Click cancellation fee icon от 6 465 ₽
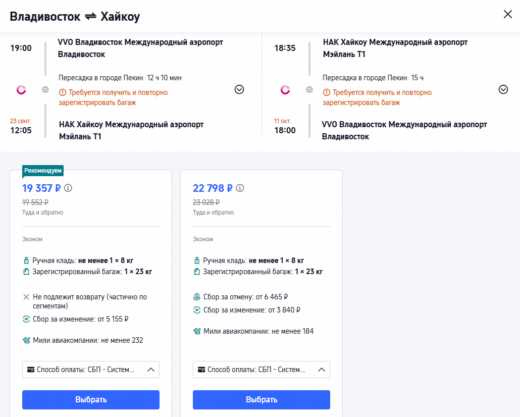Viewport: 520px width, 417px height. pyautogui.click(x=197, y=297)
